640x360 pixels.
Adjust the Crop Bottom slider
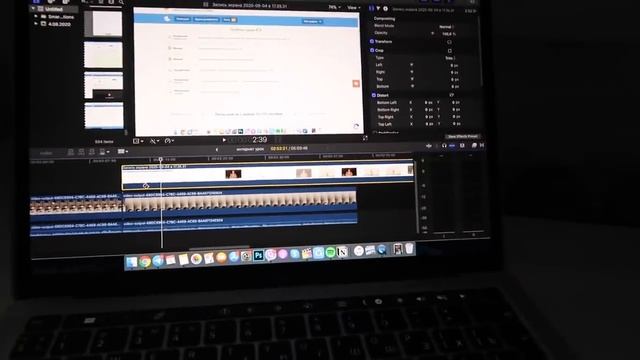pos(412,86)
